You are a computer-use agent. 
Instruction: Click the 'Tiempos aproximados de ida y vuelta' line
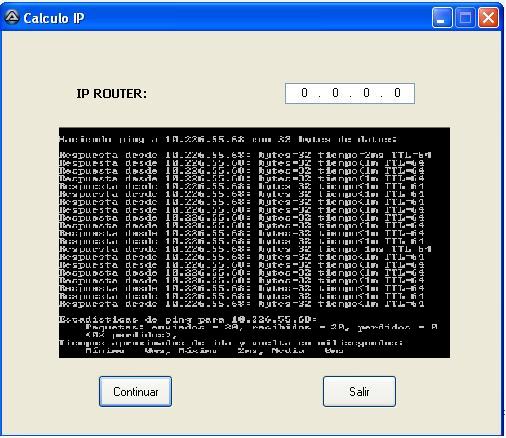pyautogui.click(x=231, y=343)
